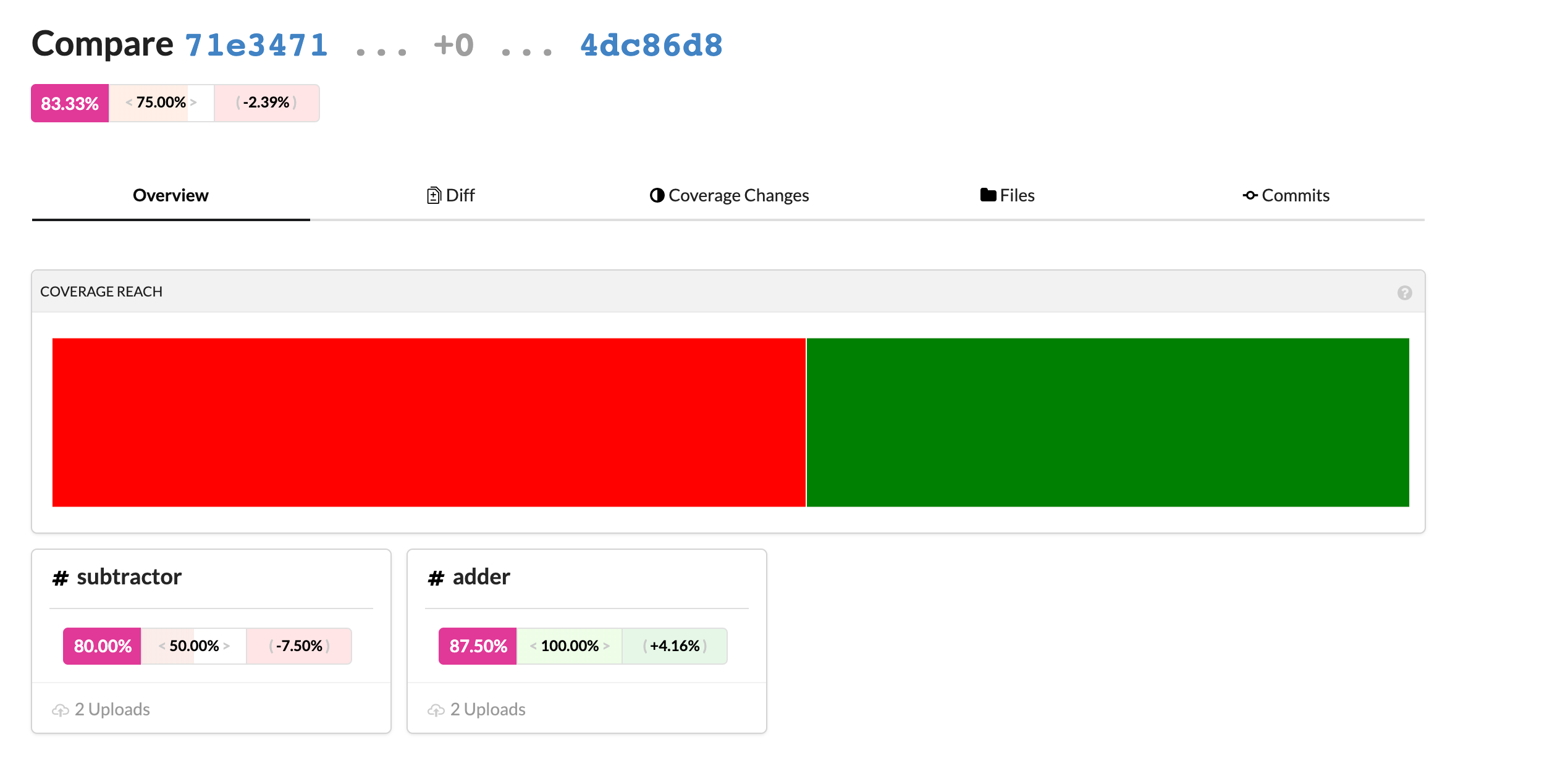
Task: Click the adder card's upload cloud icon
Action: [436, 710]
